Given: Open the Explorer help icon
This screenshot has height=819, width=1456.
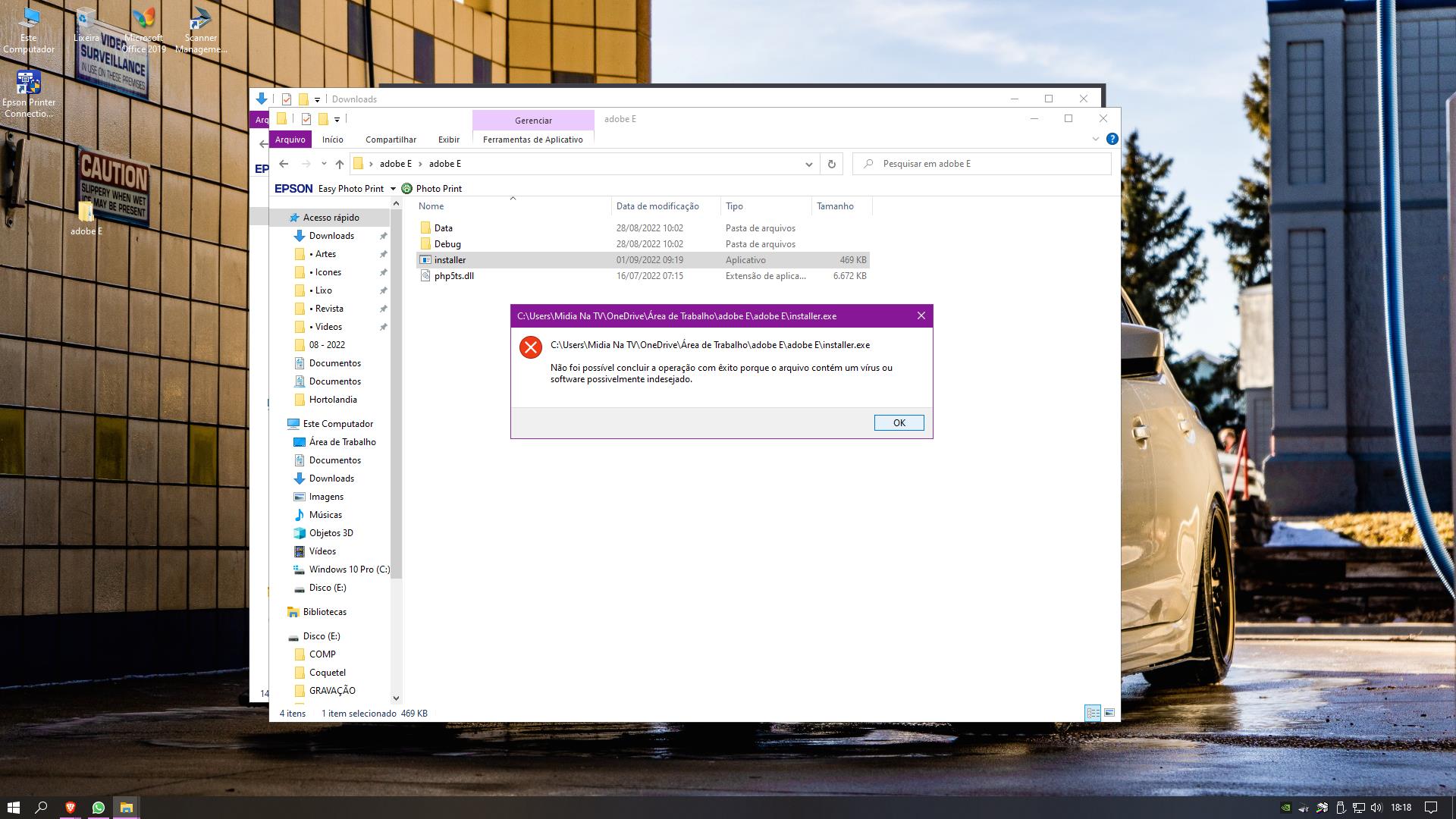Looking at the screenshot, I should click(1112, 139).
